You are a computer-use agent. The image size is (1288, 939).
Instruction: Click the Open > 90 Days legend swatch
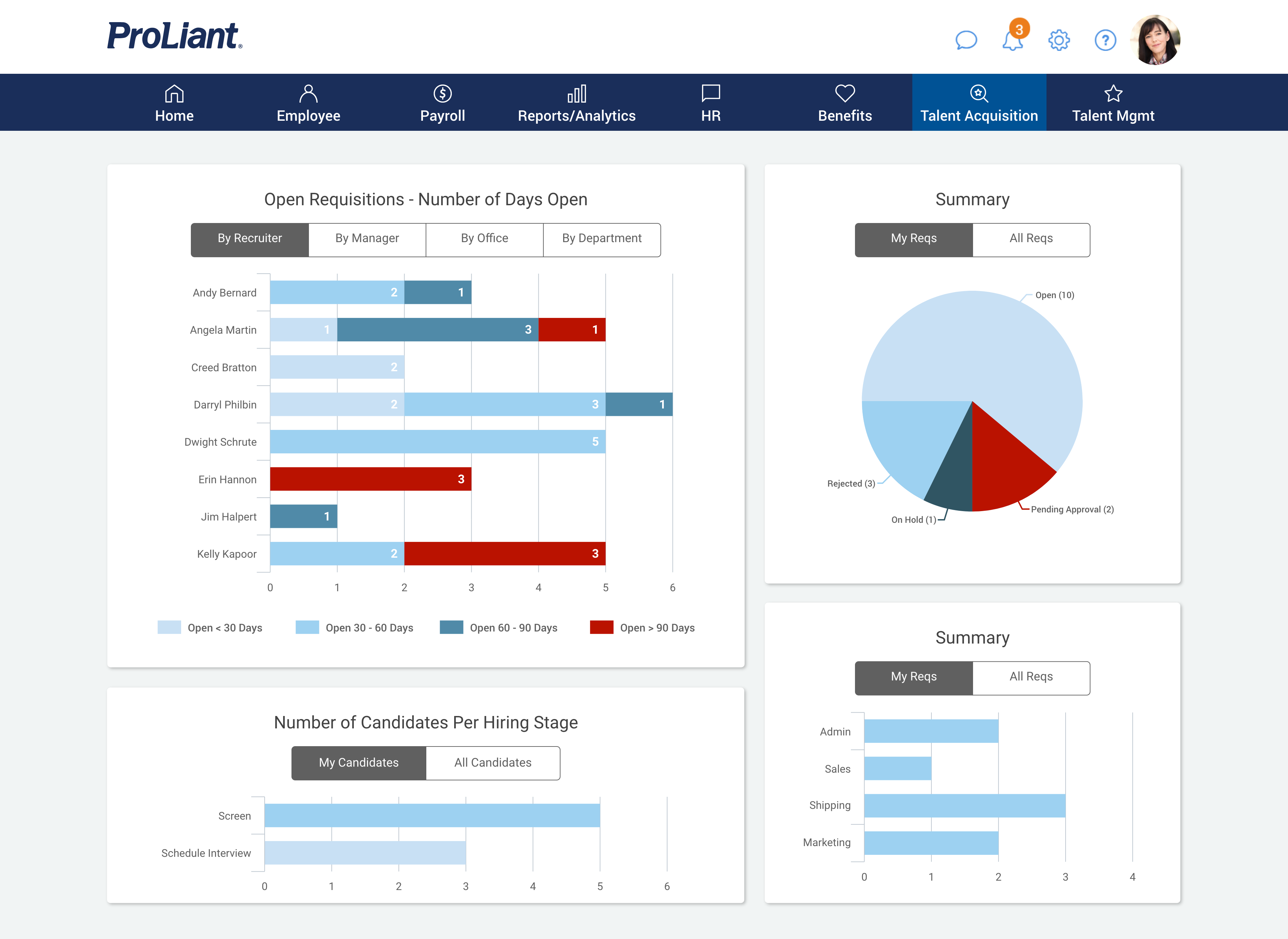(x=601, y=627)
